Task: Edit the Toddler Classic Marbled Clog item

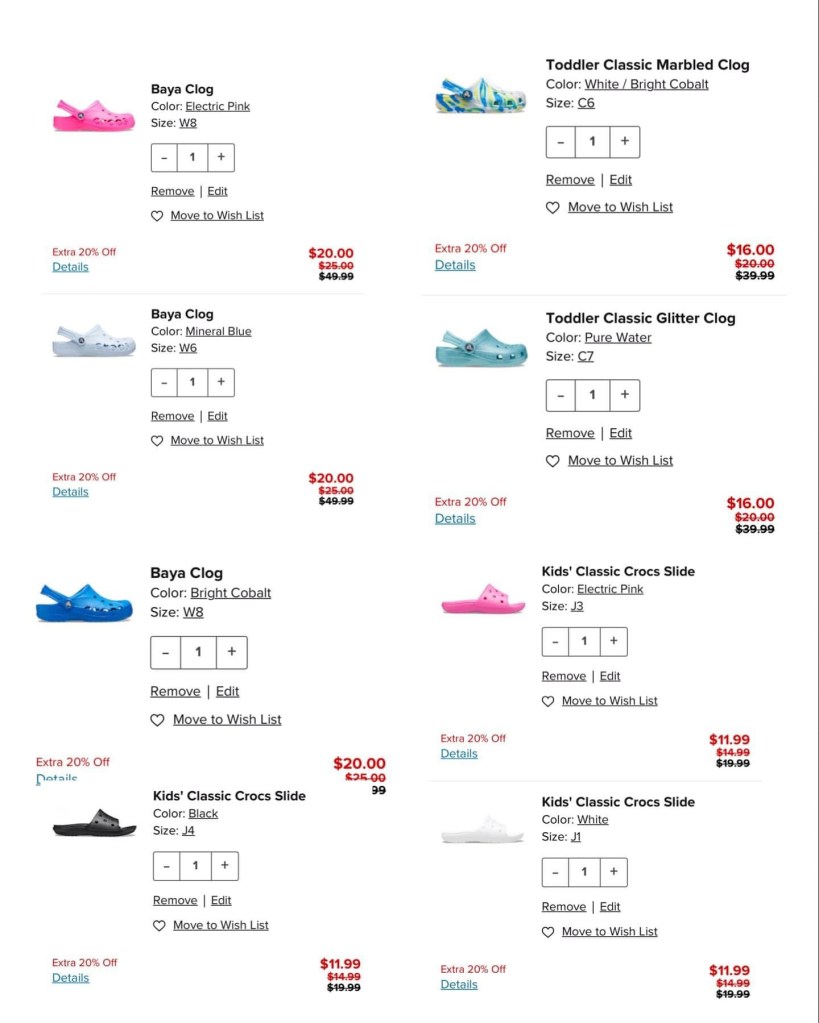Action: pyautogui.click(x=621, y=180)
